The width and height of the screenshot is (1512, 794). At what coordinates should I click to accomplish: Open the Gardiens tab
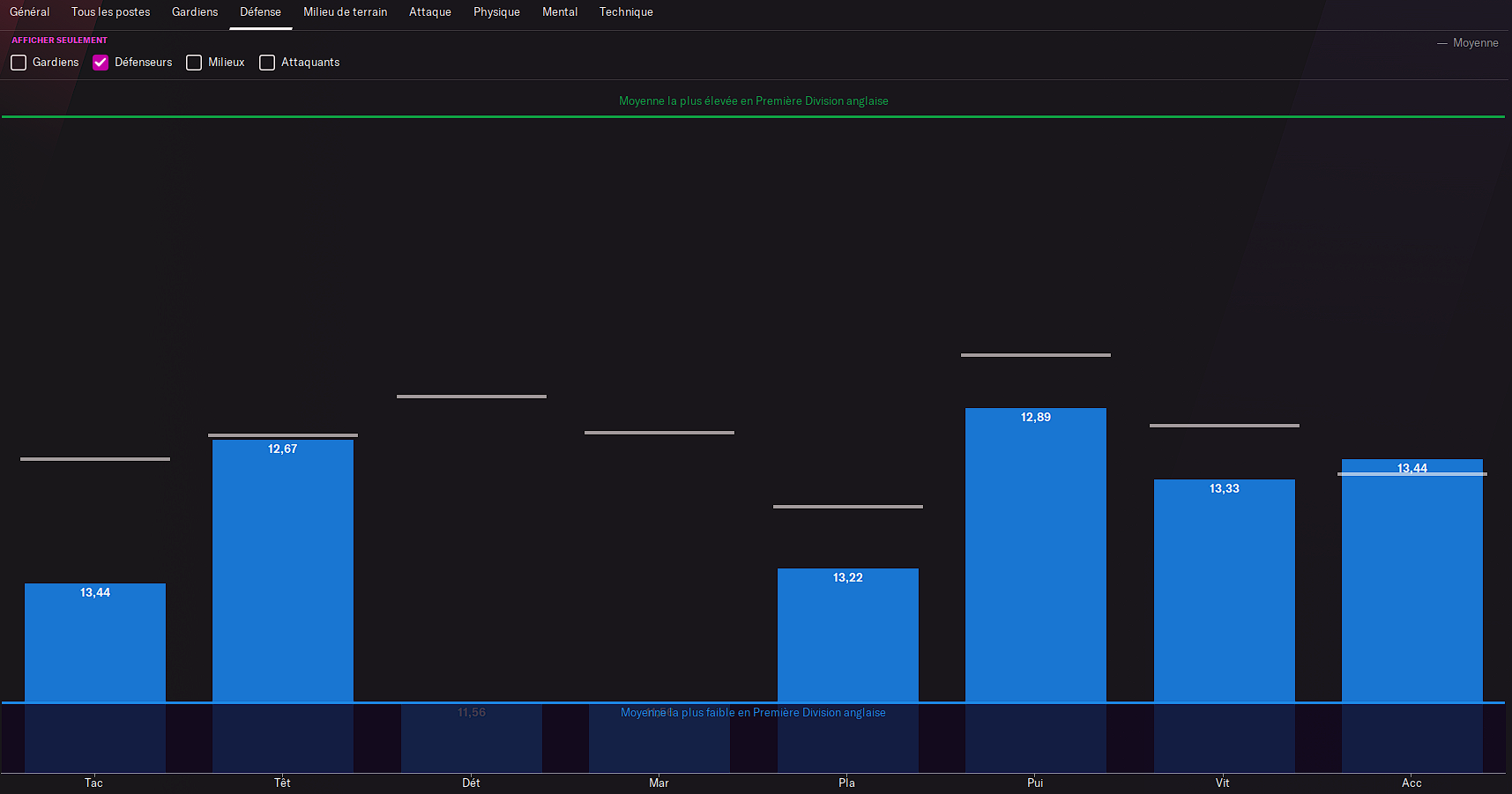195,12
